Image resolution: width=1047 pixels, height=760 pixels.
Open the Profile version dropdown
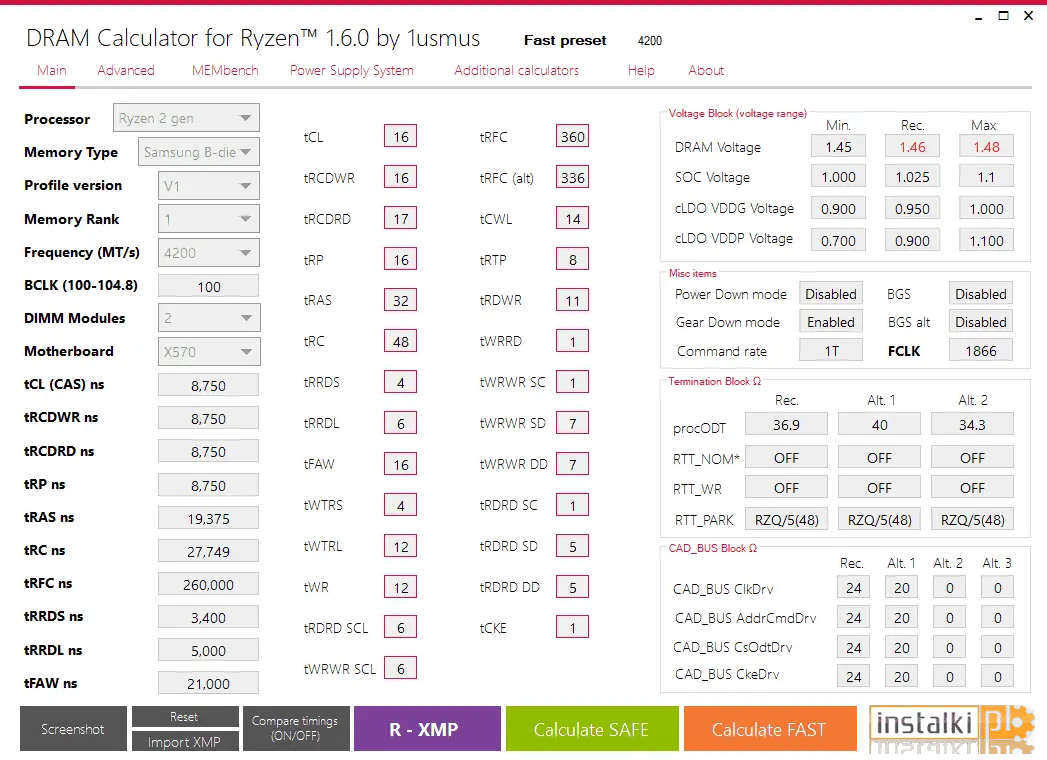(209, 186)
